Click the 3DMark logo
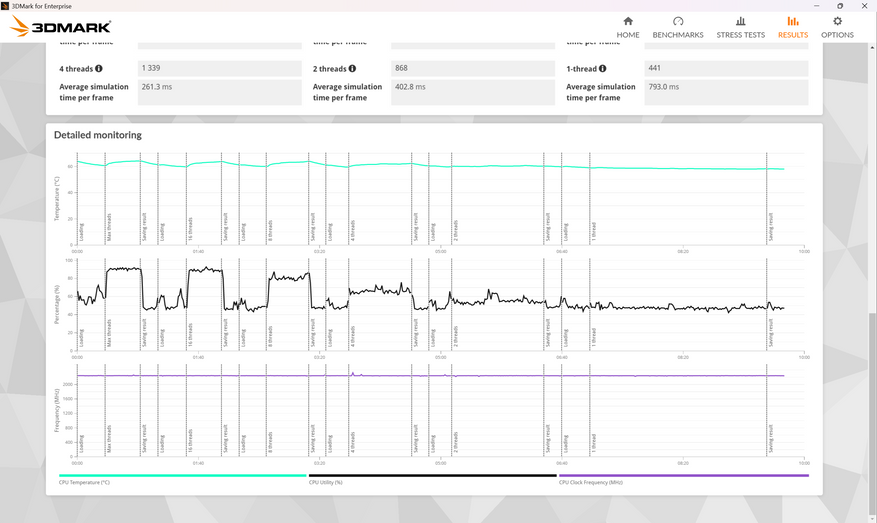 pos(60,27)
